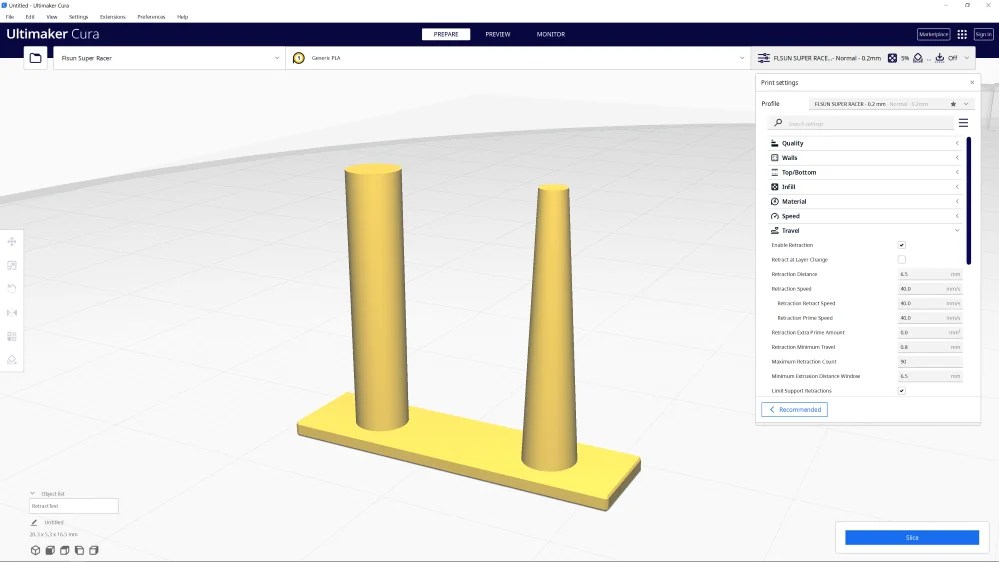This screenshot has height=562, width=999.
Task: Switch to the MONITOR stage tab
Action: 550,34
